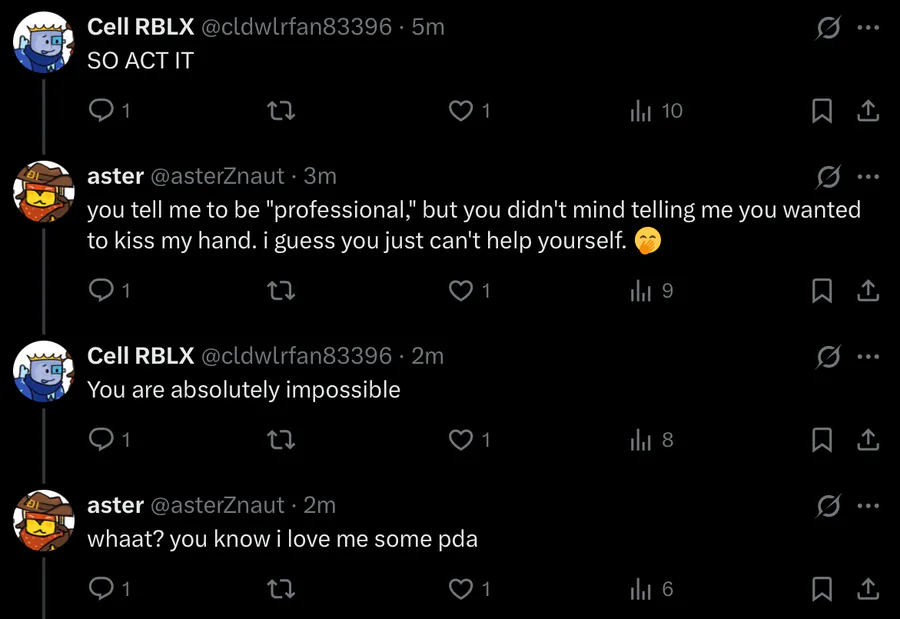
Task: Like aster's "professional" reply
Action: [460, 291]
